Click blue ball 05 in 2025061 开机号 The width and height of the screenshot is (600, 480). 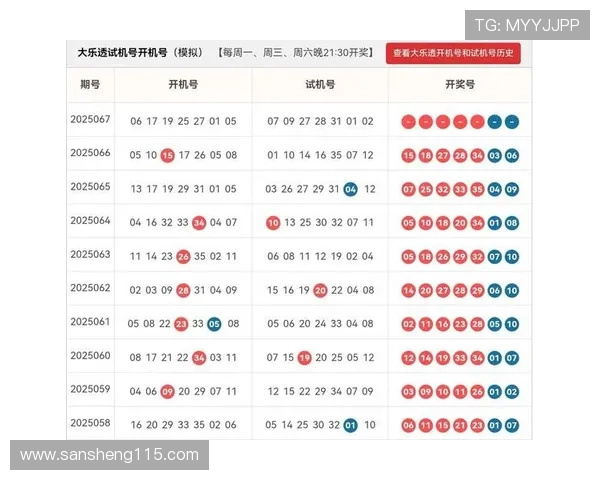tap(214, 324)
